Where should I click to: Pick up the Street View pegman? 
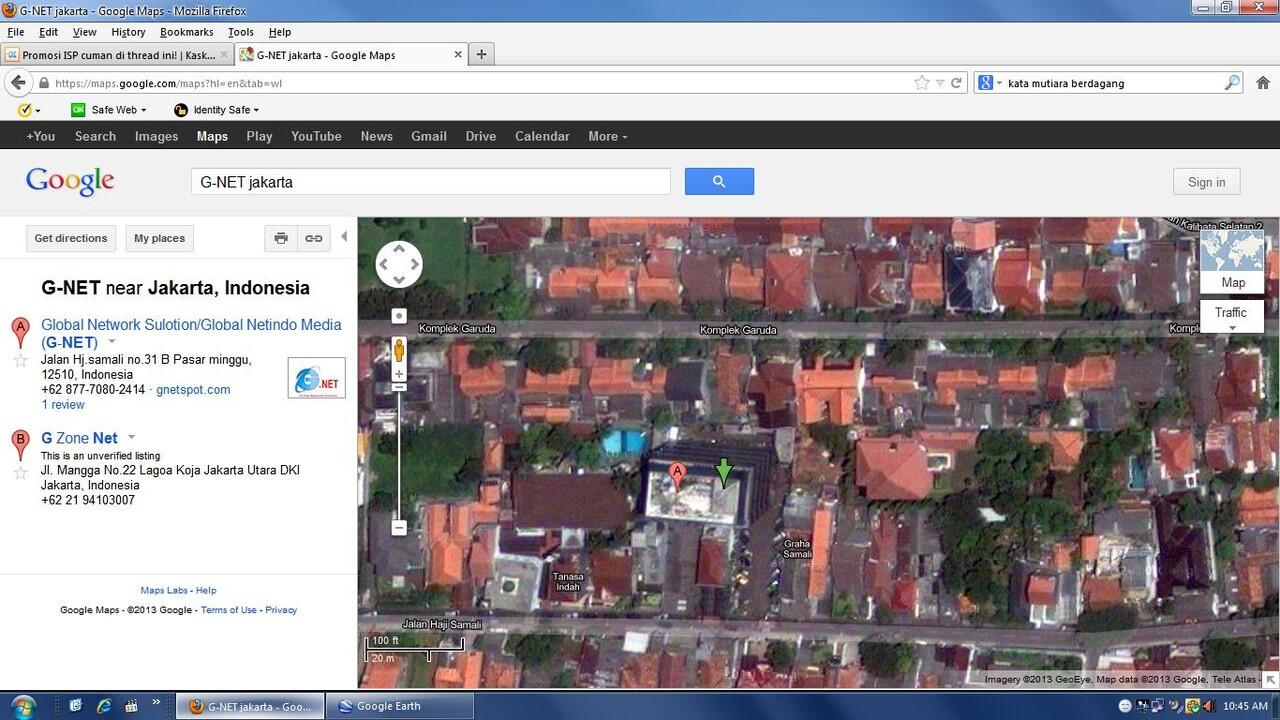[399, 351]
